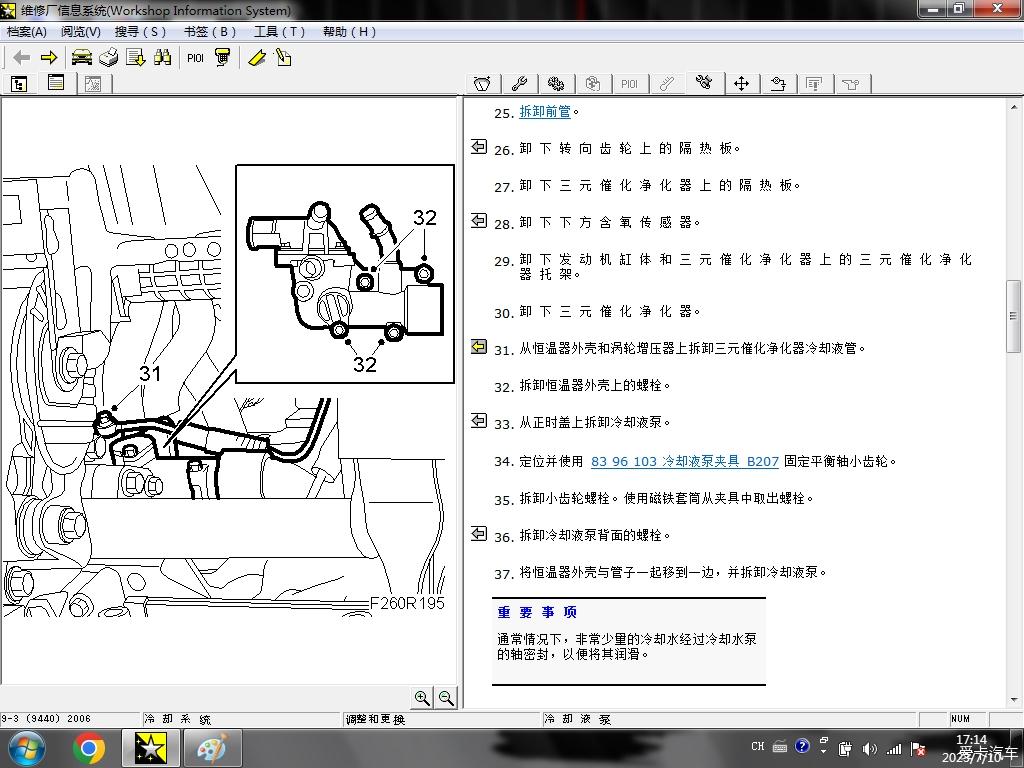Click the text scrollbar up arrow
This screenshot has width=1024, height=768.
coord(1014,106)
